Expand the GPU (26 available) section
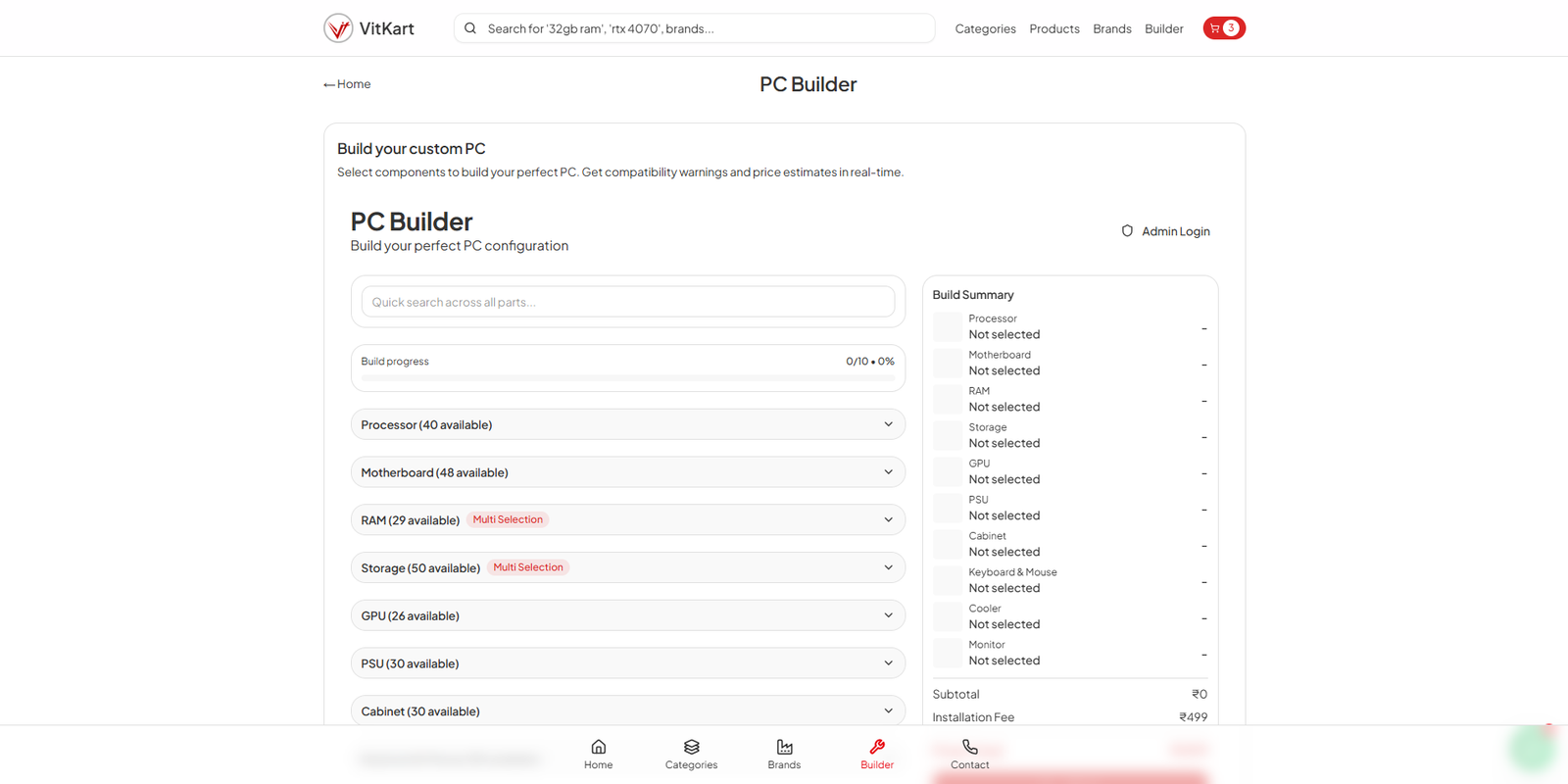1568x784 pixels. (x=628, y=615)
